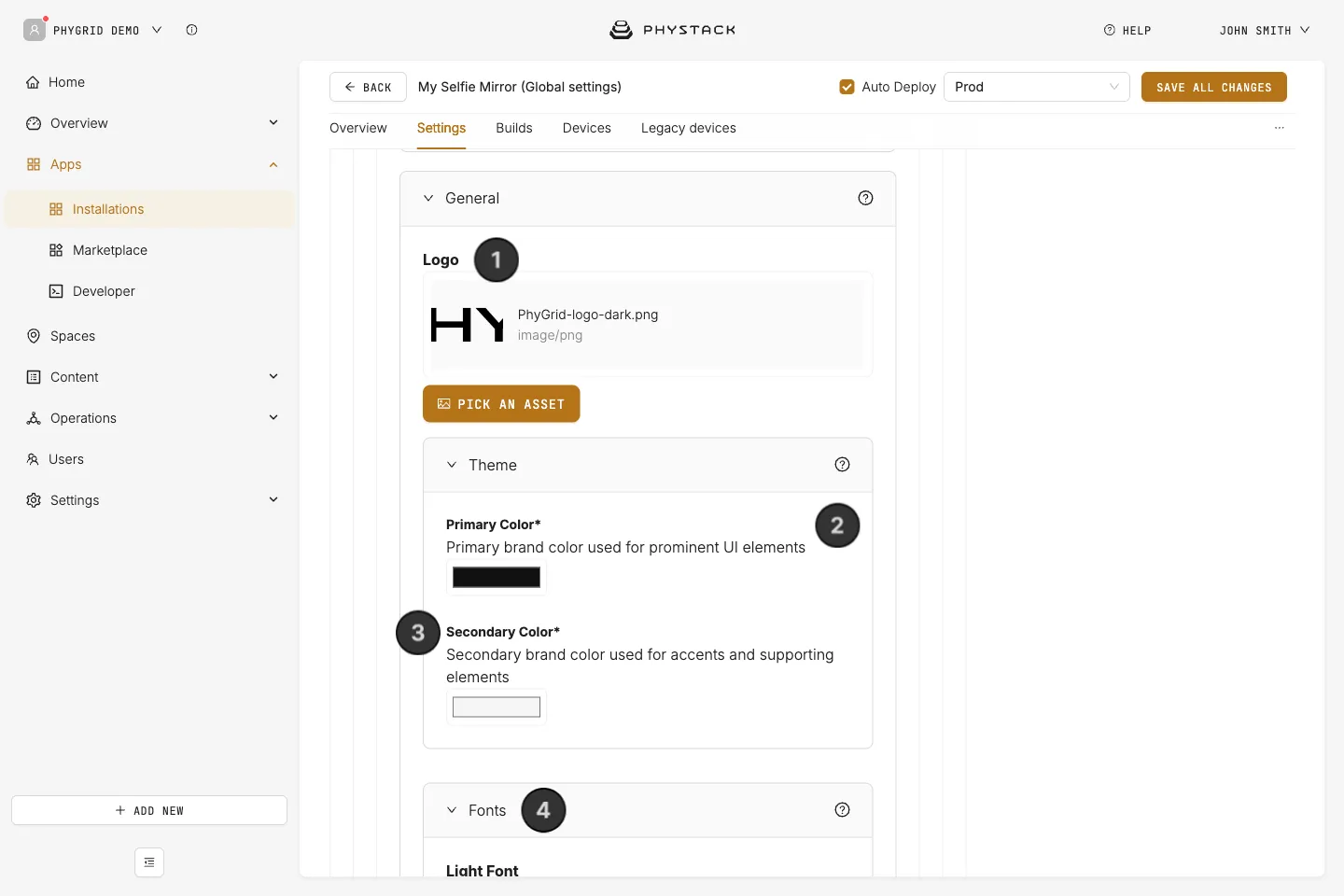Screen dimensions: 1344x896
Task: Open help for the Theme section
Action: point(842,465)
